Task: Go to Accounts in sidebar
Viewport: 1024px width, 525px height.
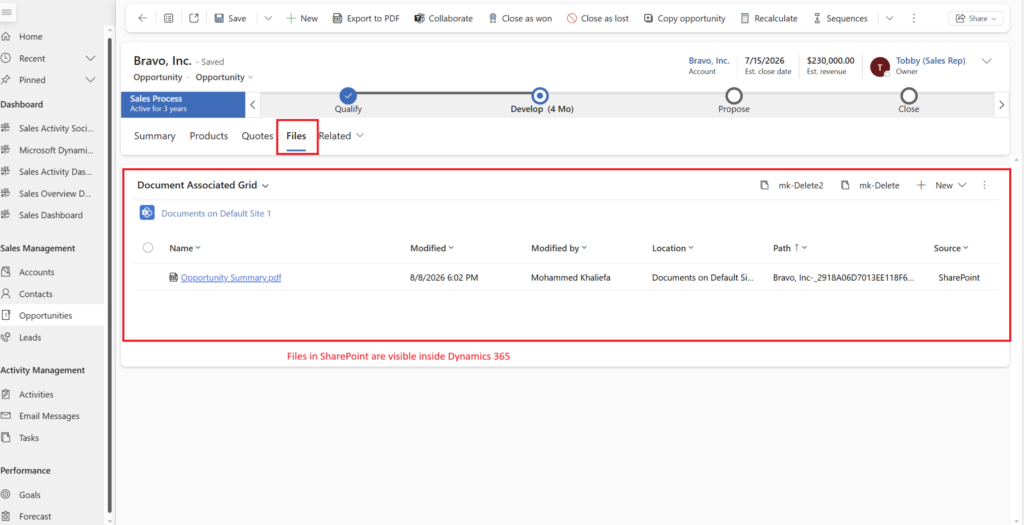Action: [37, 272]
